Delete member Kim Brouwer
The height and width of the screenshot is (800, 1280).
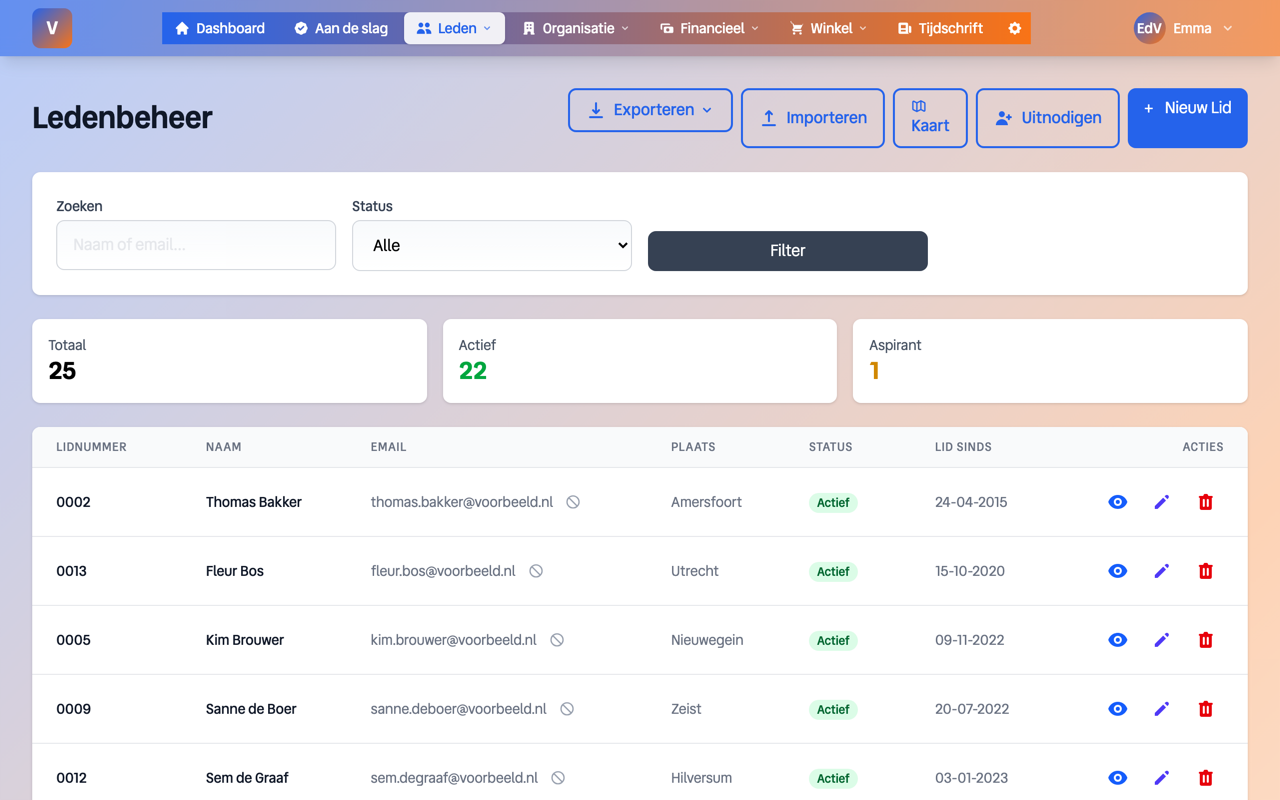[x=1206, y=640]
